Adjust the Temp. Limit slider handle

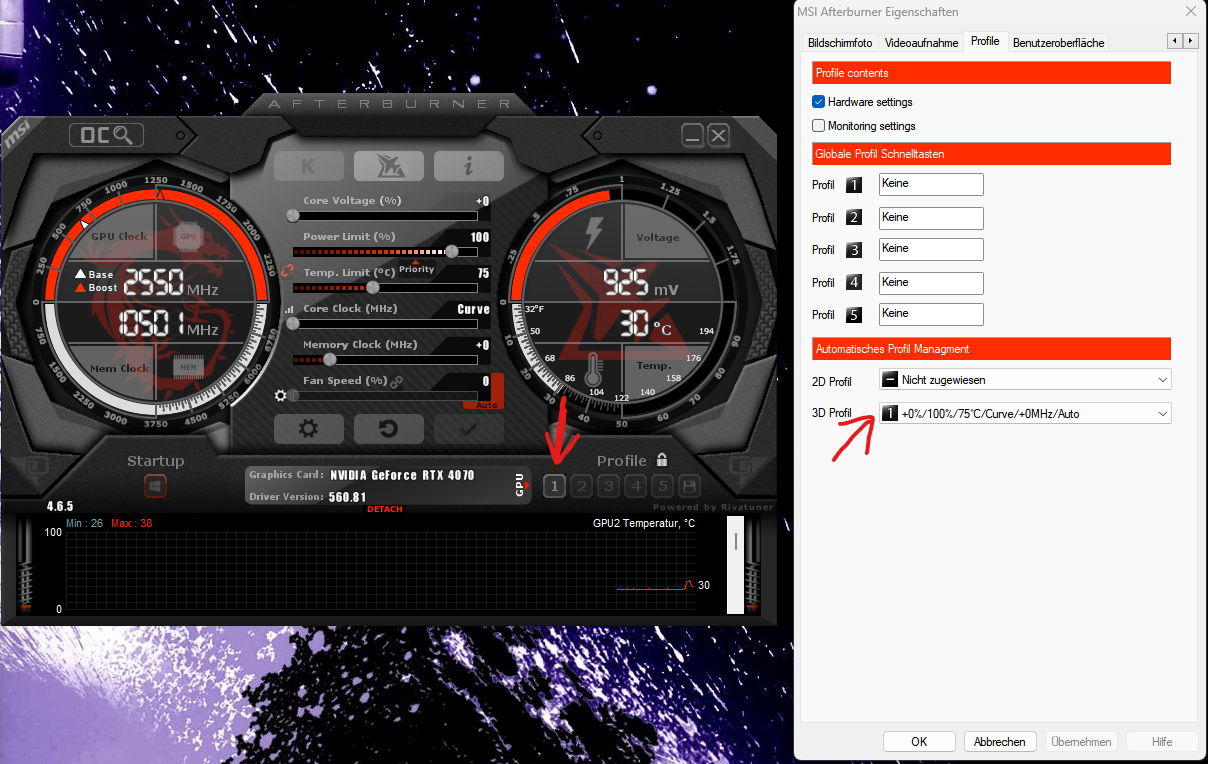point(373,287)
